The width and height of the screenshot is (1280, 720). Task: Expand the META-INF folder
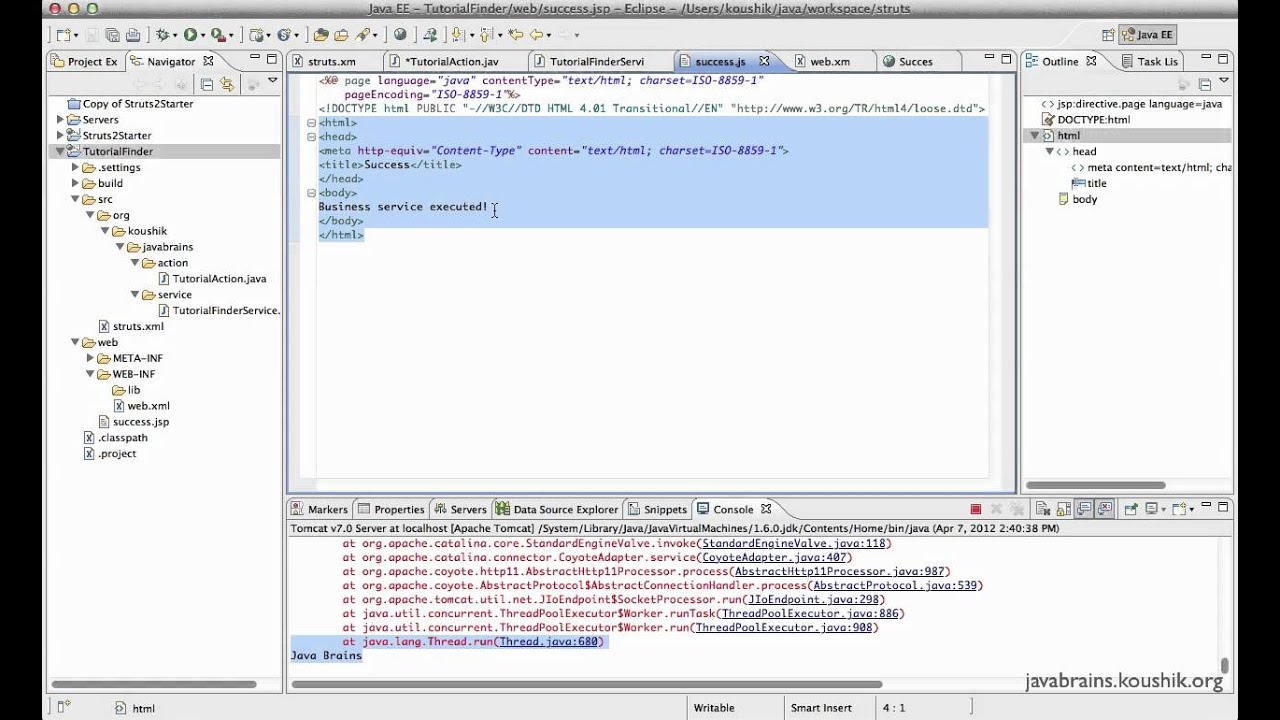(90, 358)
